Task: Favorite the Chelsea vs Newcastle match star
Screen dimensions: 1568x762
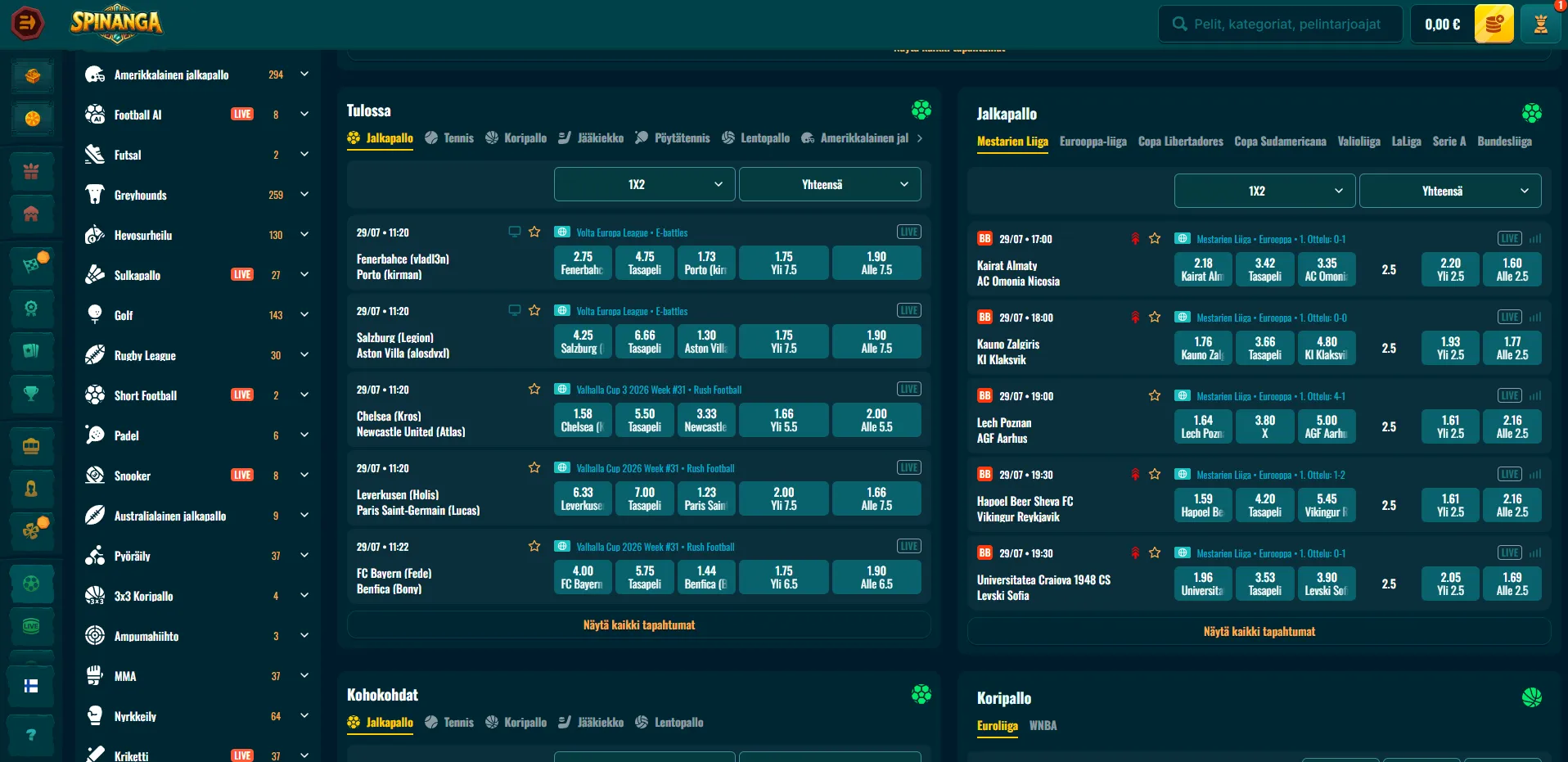Action: (x=534, y=389)
